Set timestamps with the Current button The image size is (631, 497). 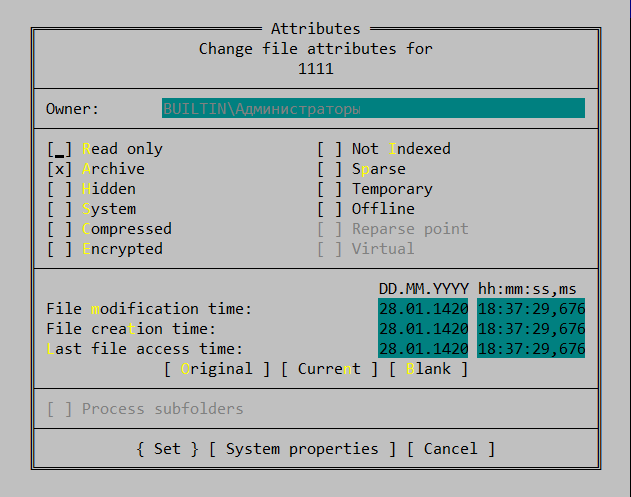(329, 369)
